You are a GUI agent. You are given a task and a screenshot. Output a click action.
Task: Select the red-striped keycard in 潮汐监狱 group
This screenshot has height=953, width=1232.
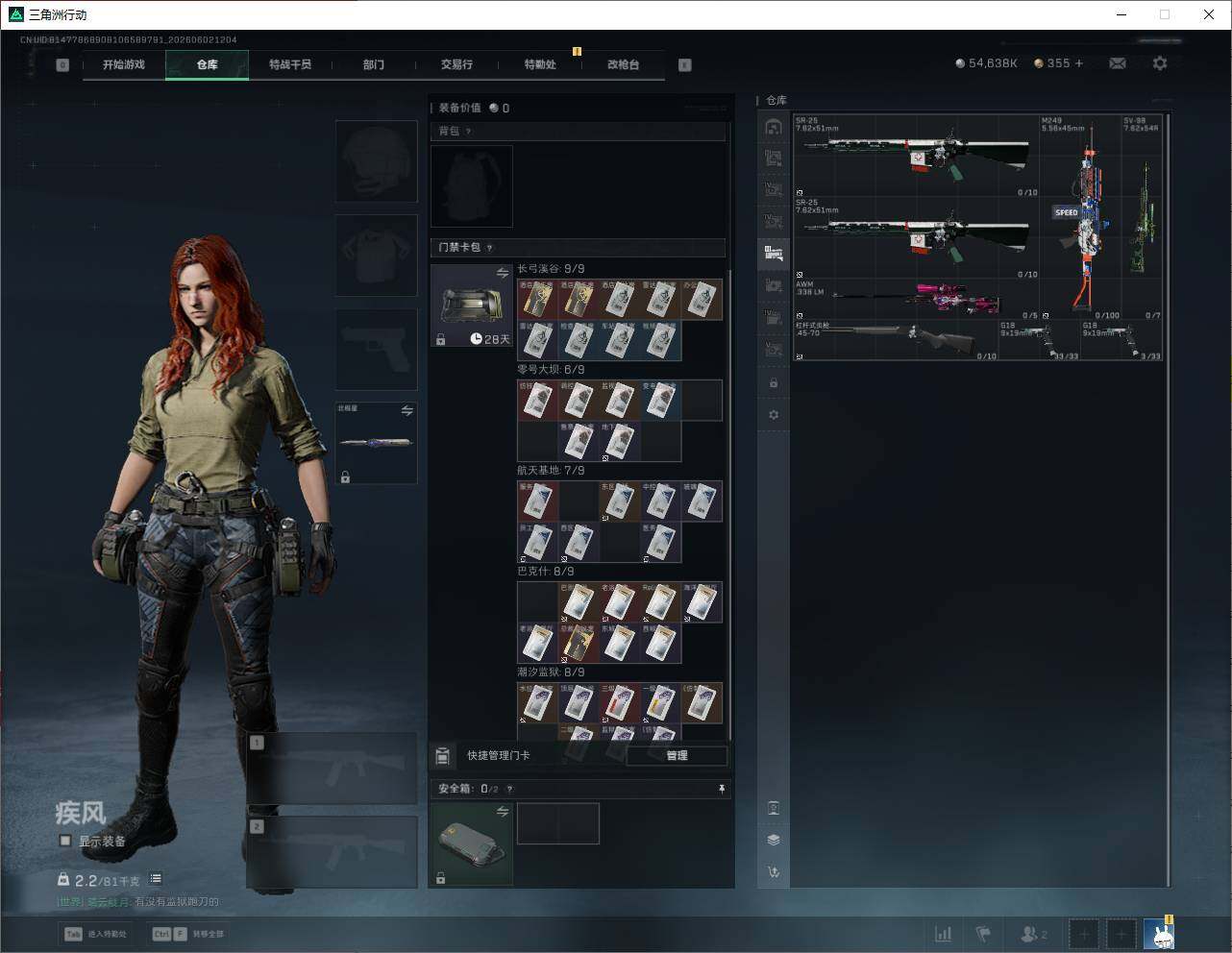click(619, 702)
